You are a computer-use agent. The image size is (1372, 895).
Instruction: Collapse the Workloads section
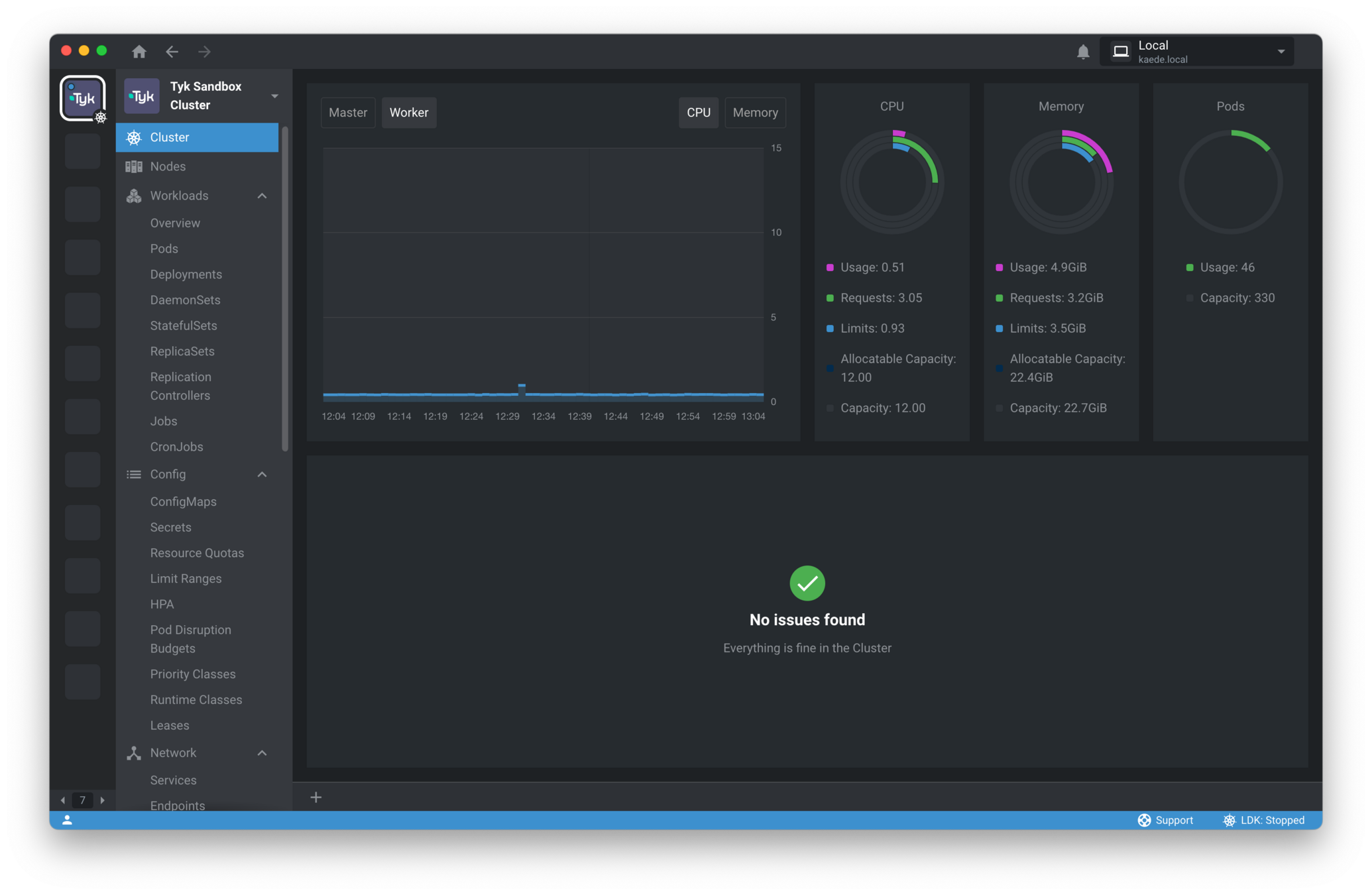coord(262,196)
